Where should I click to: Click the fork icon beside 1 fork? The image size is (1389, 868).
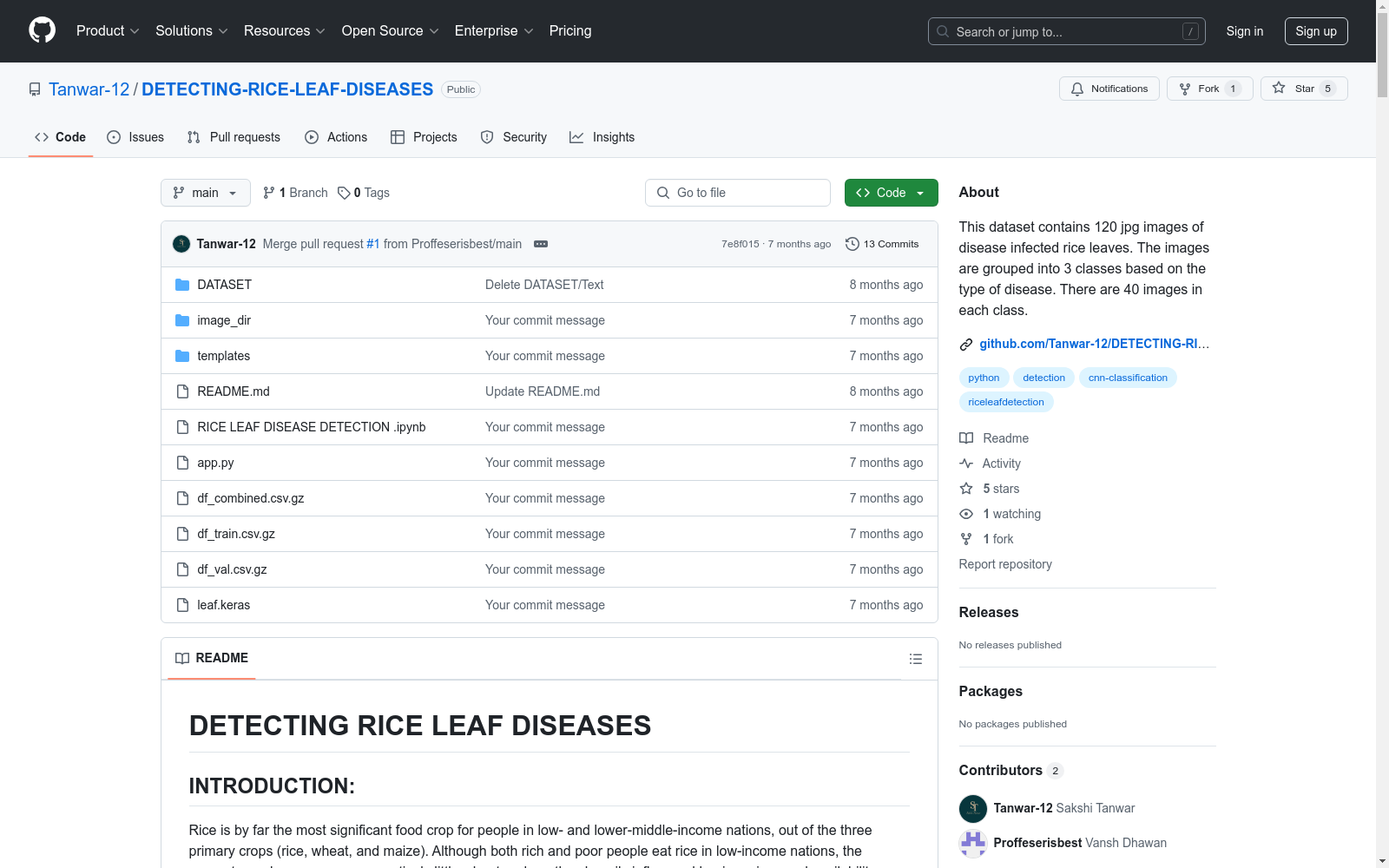tap(966, 539)
